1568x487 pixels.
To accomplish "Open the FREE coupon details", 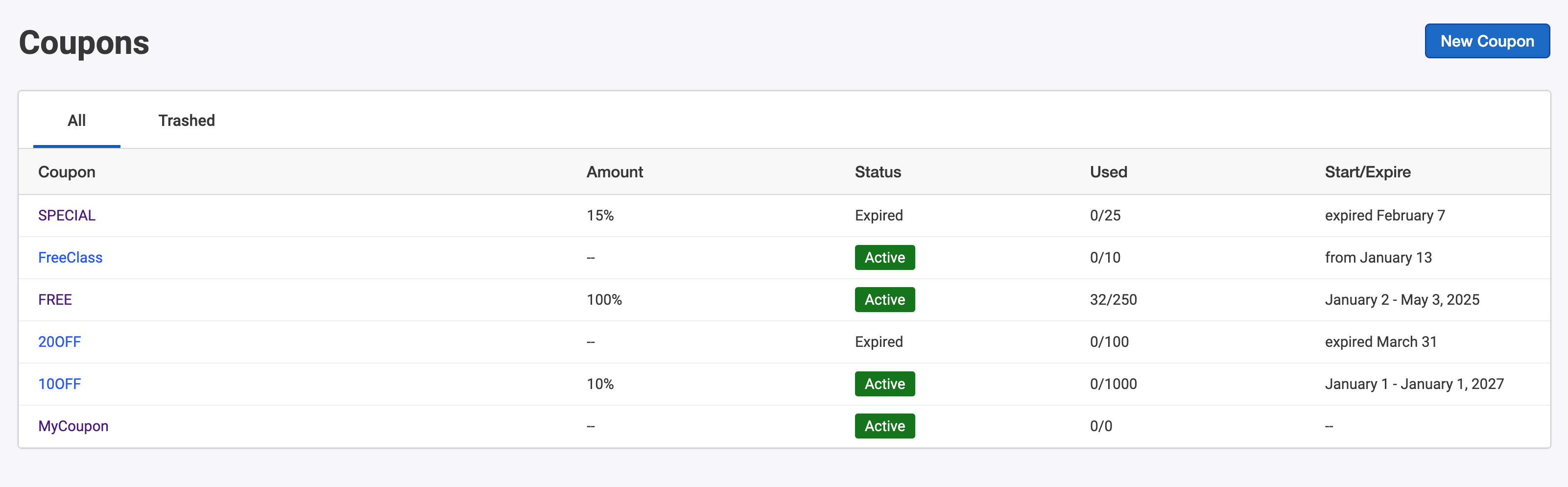I will click(x=55, y=299).
